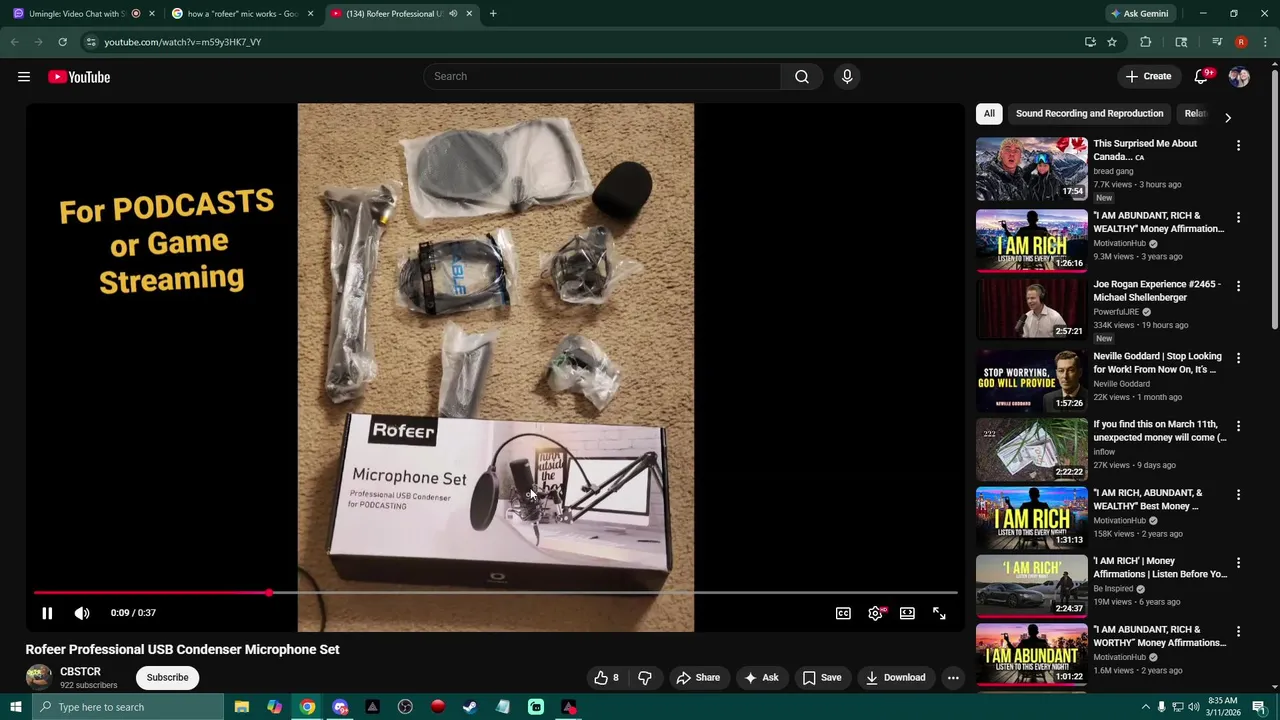Switch to the how a rofeer mic works tab

[x=243, y=14]
